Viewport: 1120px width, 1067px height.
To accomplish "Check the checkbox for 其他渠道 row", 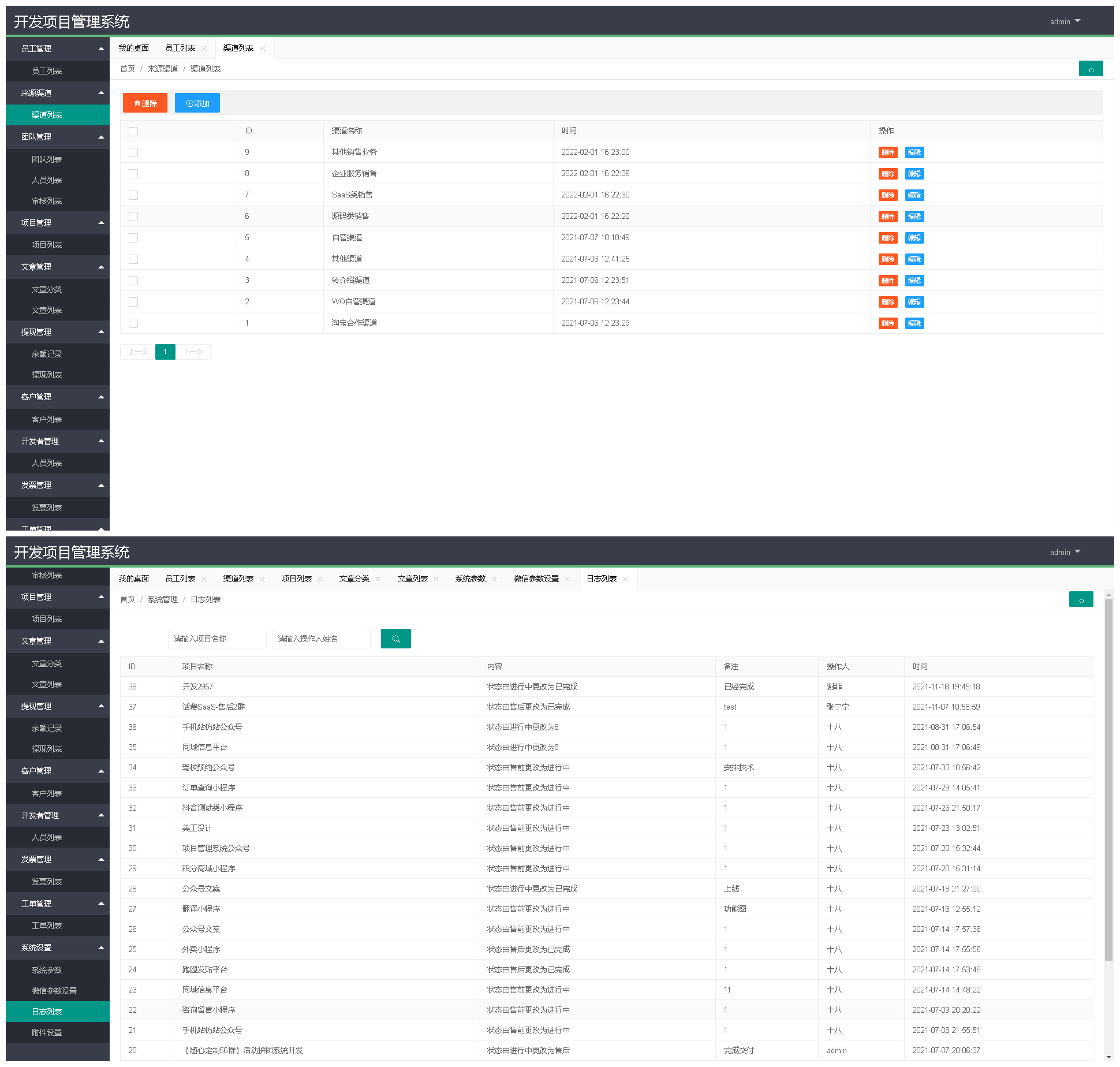I will tap(133, 259).
